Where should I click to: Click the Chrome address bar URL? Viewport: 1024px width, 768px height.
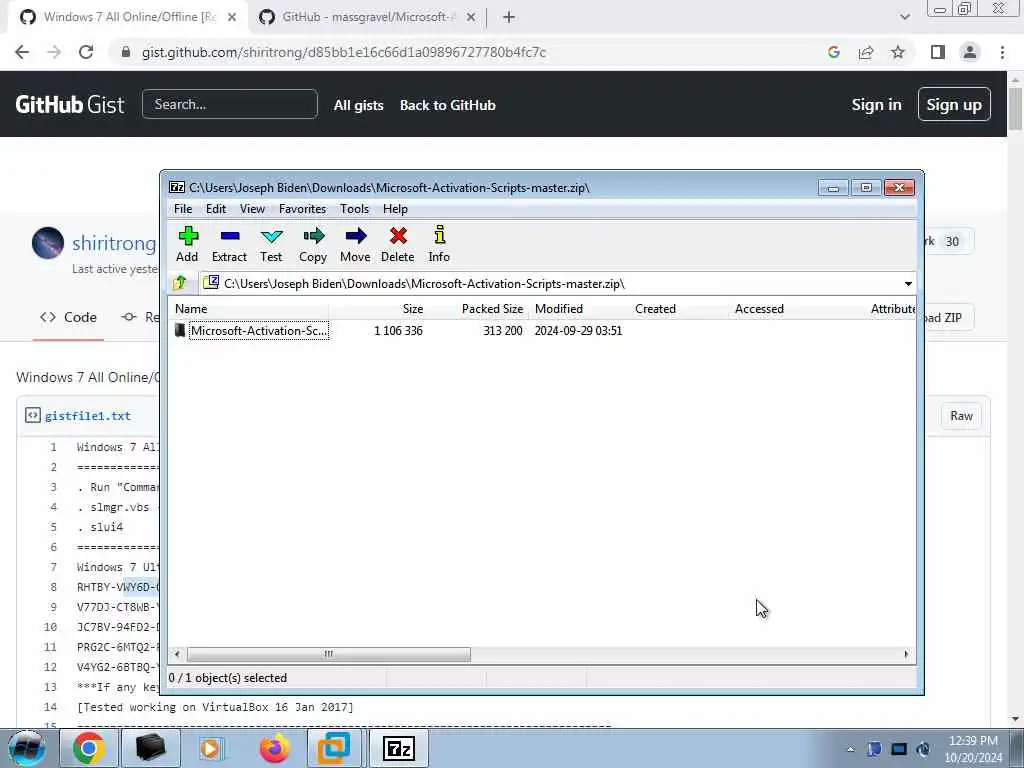(x=344, y=52)
